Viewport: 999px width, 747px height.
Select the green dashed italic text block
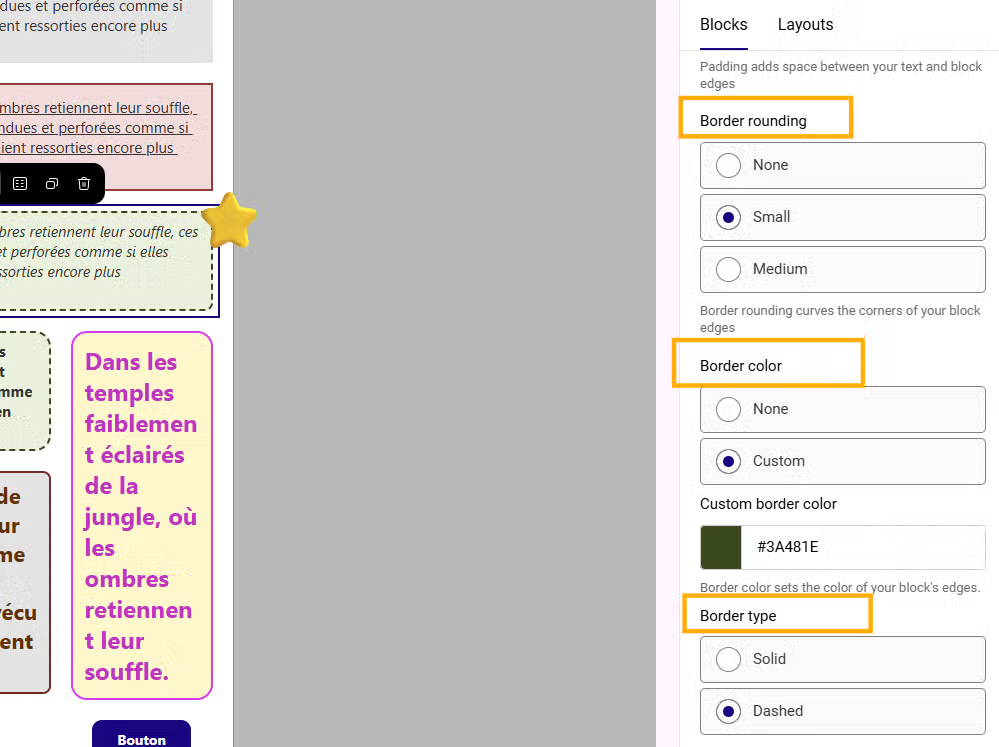coord(106,261)
